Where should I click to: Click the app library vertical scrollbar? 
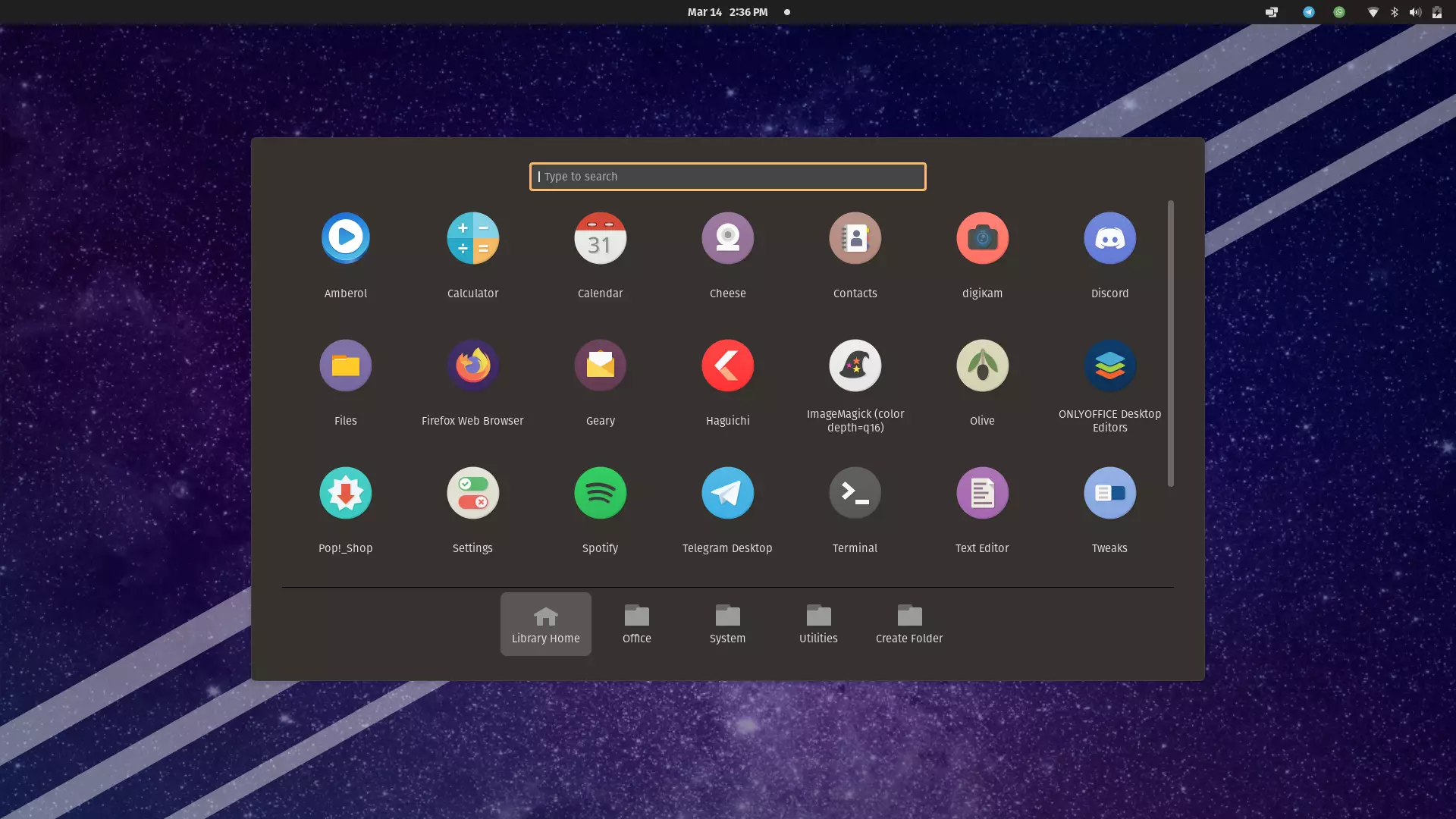[x=1170, y=343]
